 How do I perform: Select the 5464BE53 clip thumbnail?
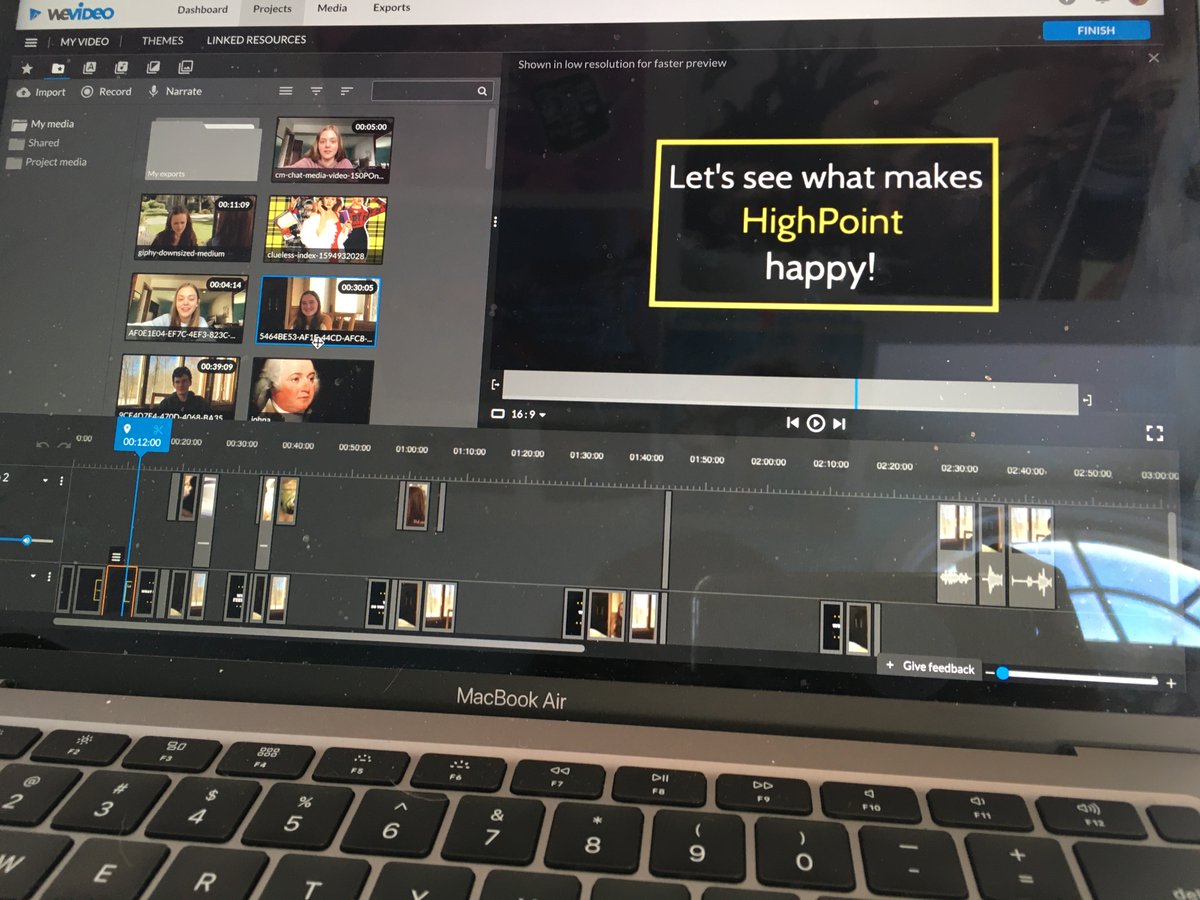pyautogui.click(x=318, y=311)
